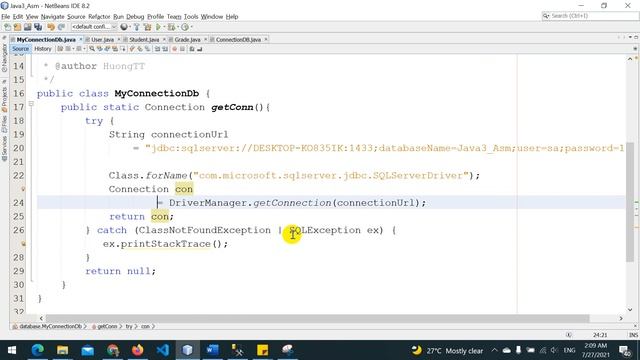The image size is (640, 360).
Task: Click the Clean and Build Project icon
Action: coord(147,27)
